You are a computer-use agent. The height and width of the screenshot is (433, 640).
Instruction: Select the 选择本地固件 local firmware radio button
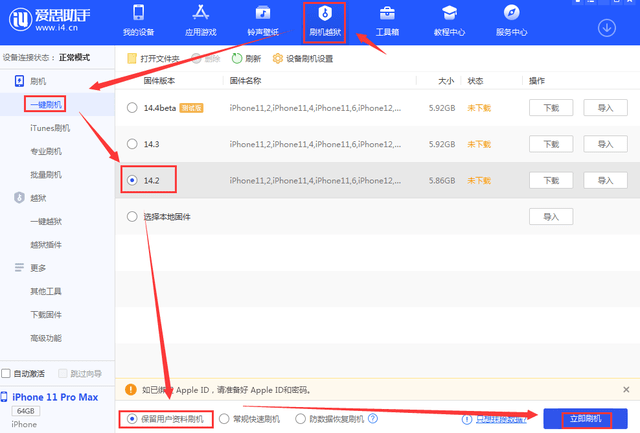[x=132, y=216]
